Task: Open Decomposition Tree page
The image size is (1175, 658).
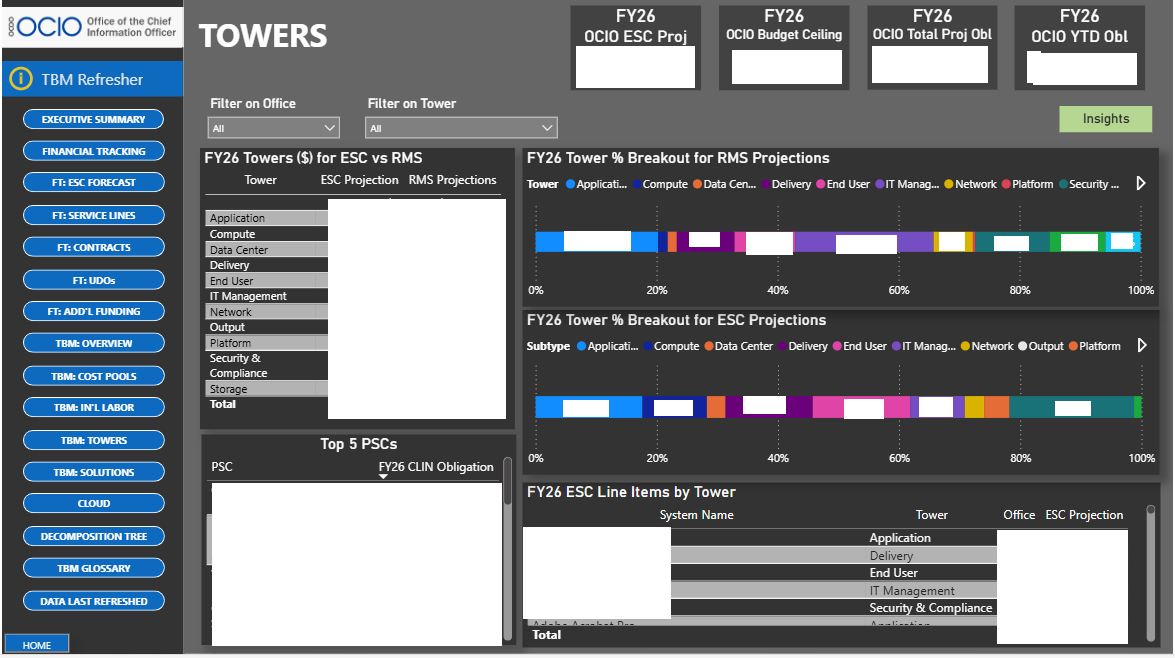Action: pyautogui.click(x=94, y=537)
